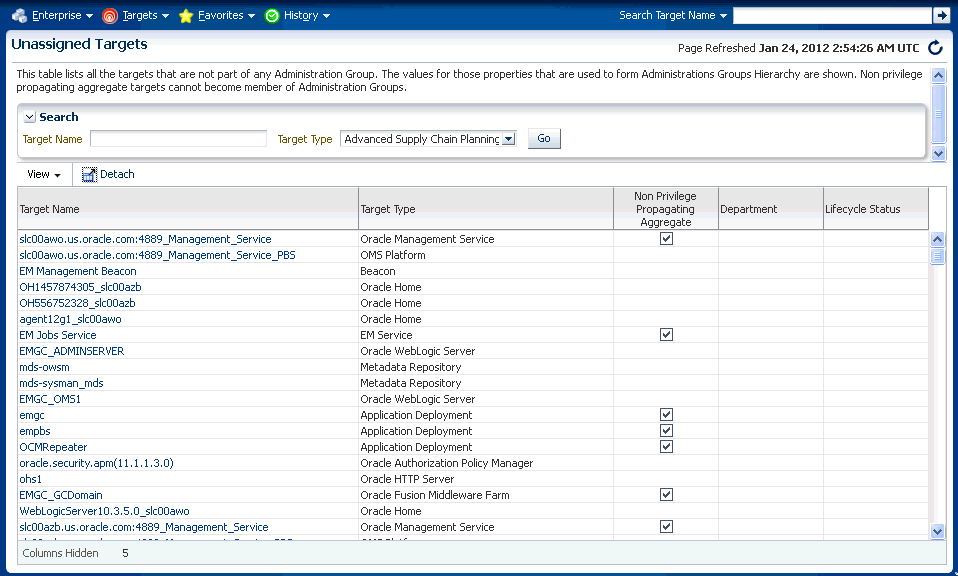Click the Lifecycle Status column header
Screen dimensions: 958x576
[876, 209]
